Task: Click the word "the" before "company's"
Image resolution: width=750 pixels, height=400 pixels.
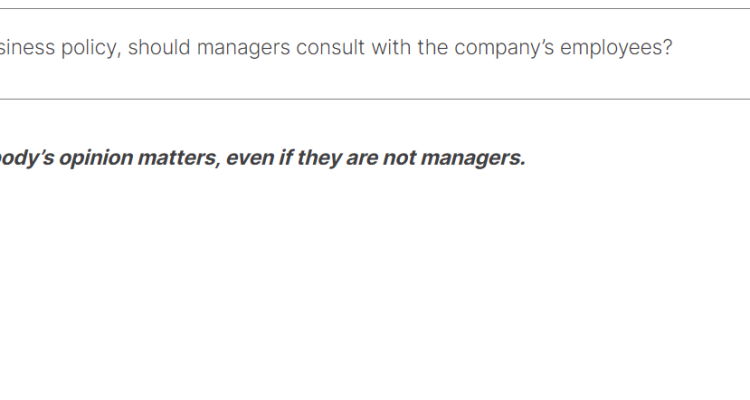Action: 433,47
